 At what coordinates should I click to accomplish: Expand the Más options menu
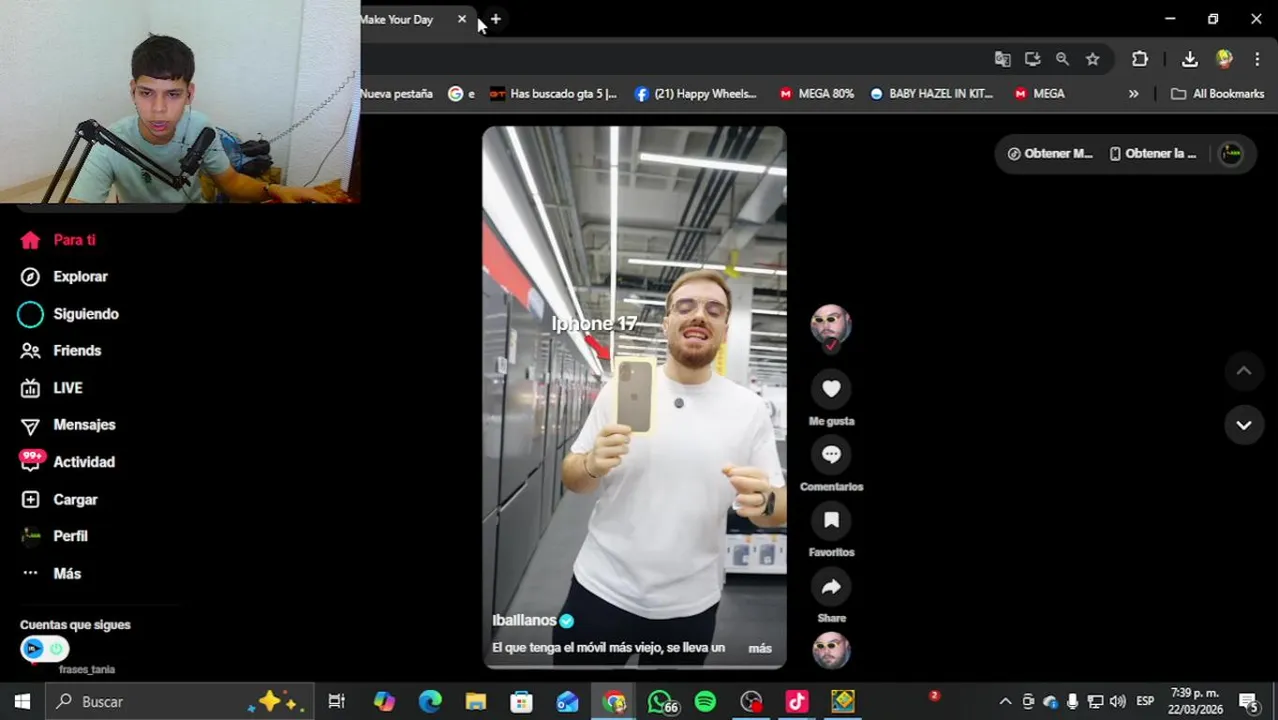coord(51,573)
